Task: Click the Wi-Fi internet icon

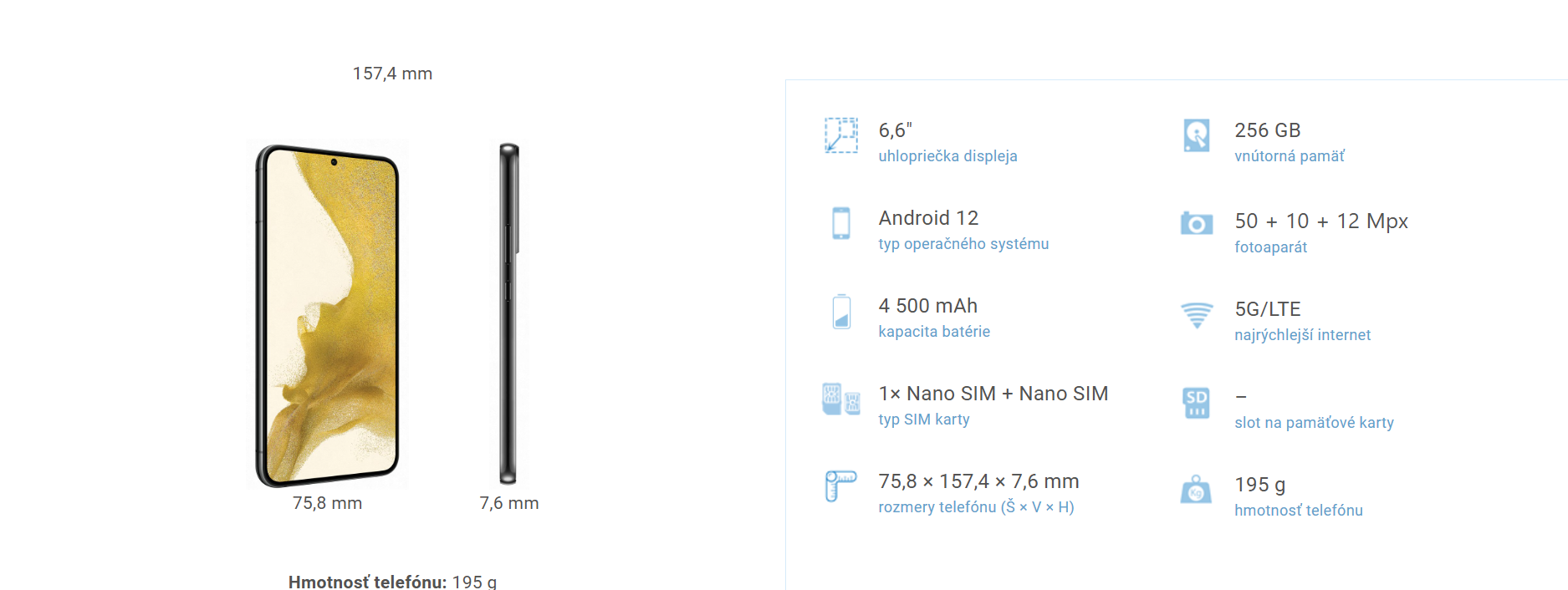Action: click(1197, 315)
